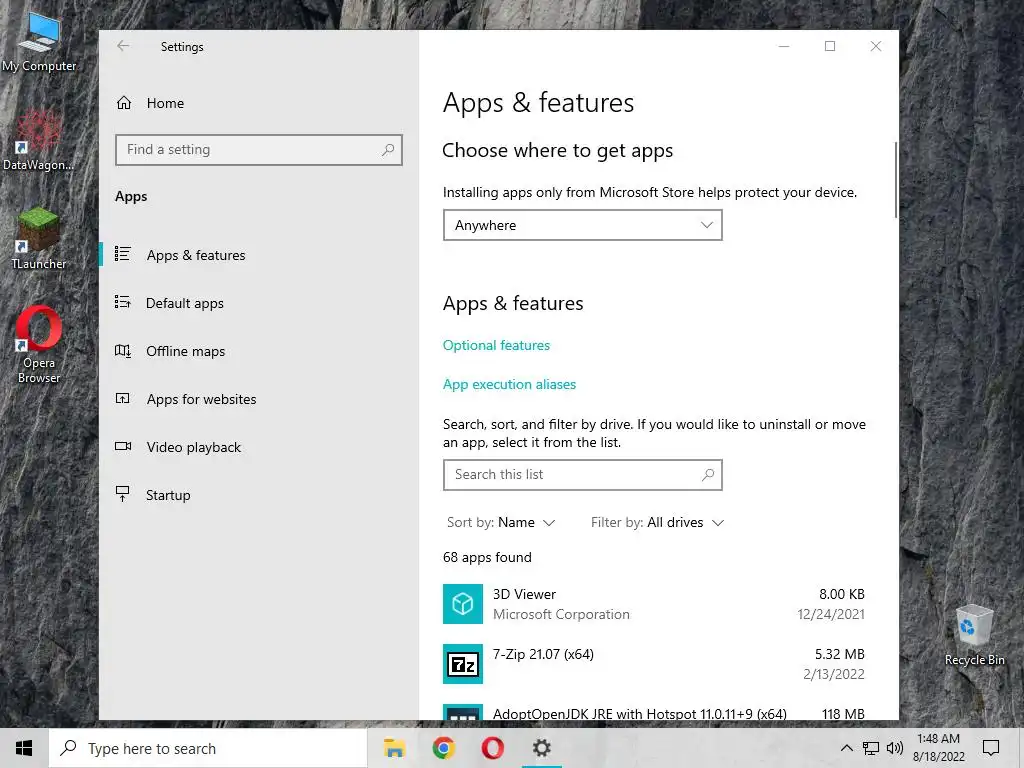Select TLauncher desktop shortcut

[x=39, y=239]
